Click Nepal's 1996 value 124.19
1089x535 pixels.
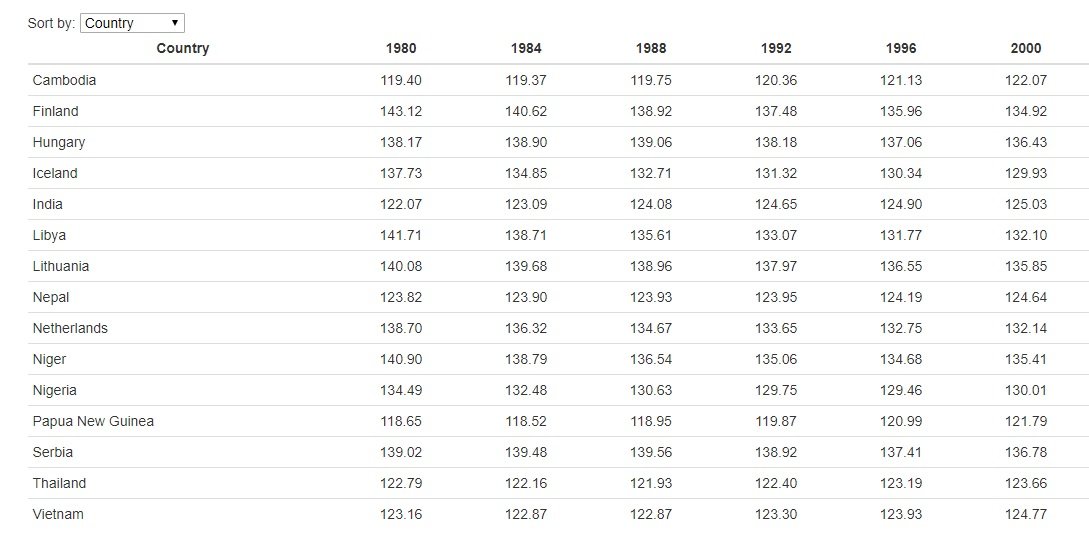click(901, 297)
